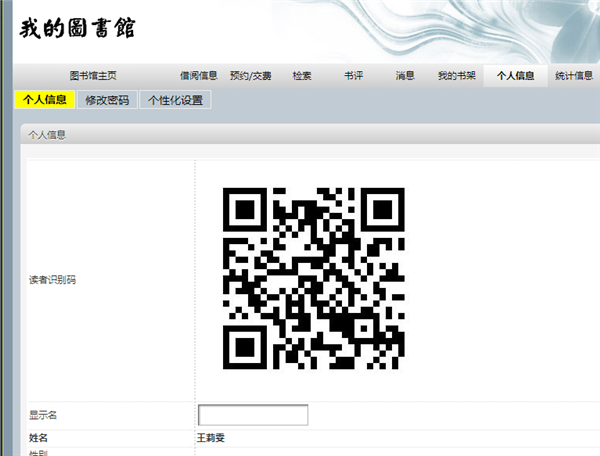The height and width of the screenshot is (456, 600).
Task: Click the 我的圖書館 title logo
Action: (78, 28)
